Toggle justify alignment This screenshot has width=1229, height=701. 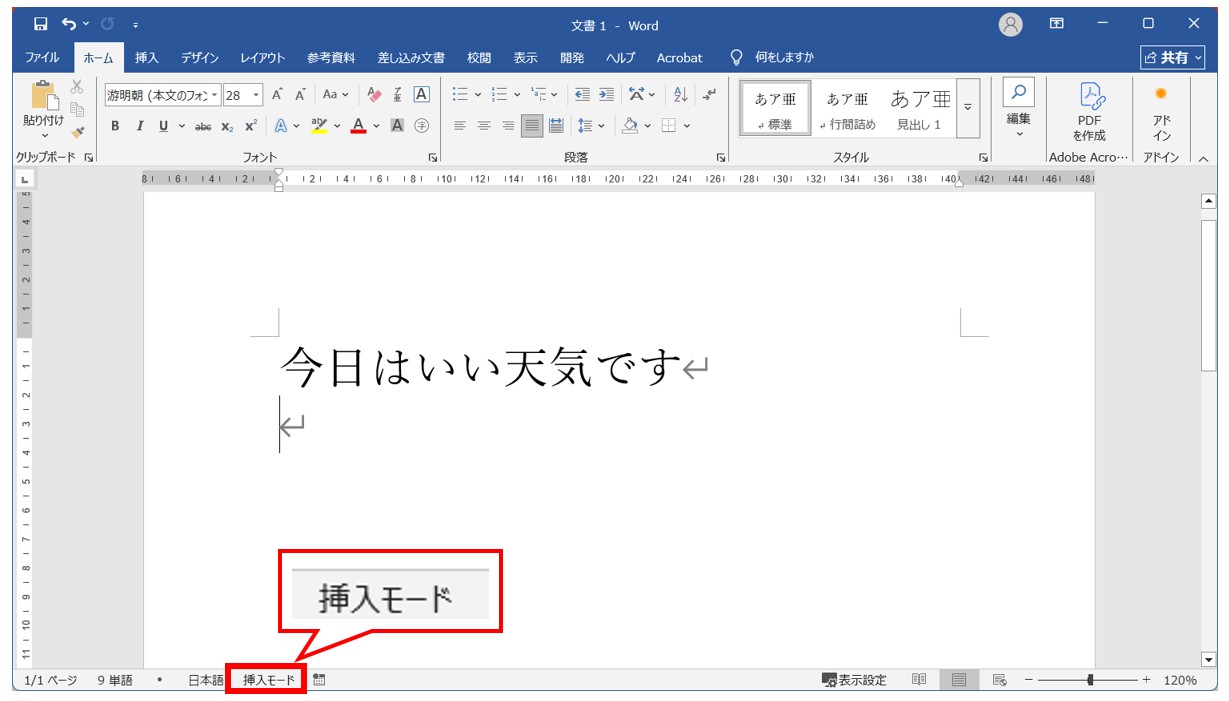click(532, 126)
